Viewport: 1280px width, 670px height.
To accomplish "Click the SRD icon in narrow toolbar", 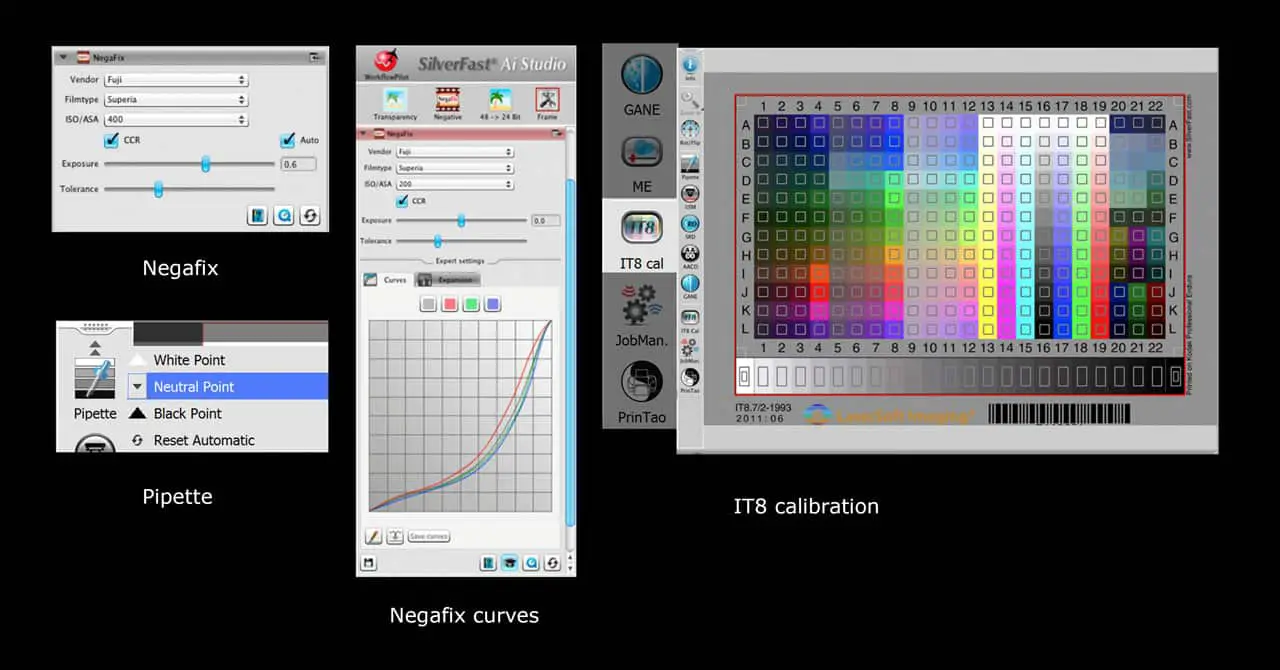I will [x=690, y=223].
